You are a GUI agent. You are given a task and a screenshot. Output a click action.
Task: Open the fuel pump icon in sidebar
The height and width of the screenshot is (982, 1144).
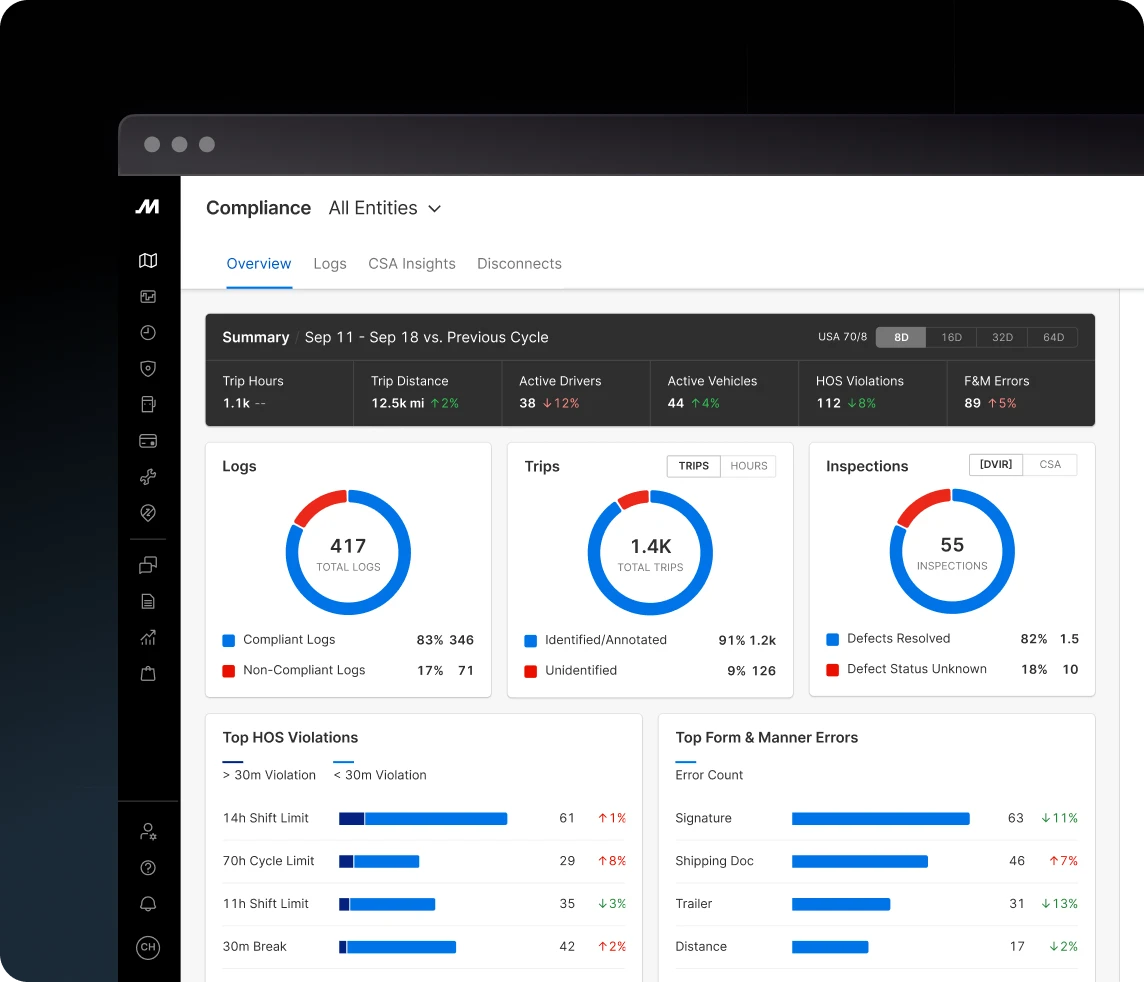pyautogui.click(x=148, y=405)
